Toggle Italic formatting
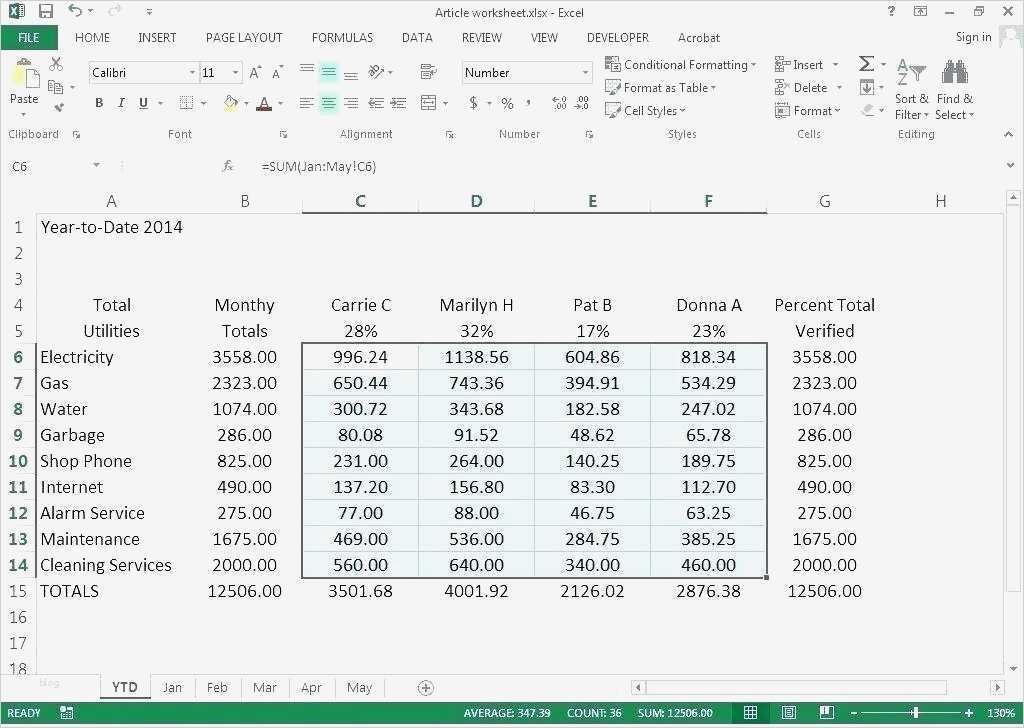The height and width of the screenshot is (728, 1024). 121,103
